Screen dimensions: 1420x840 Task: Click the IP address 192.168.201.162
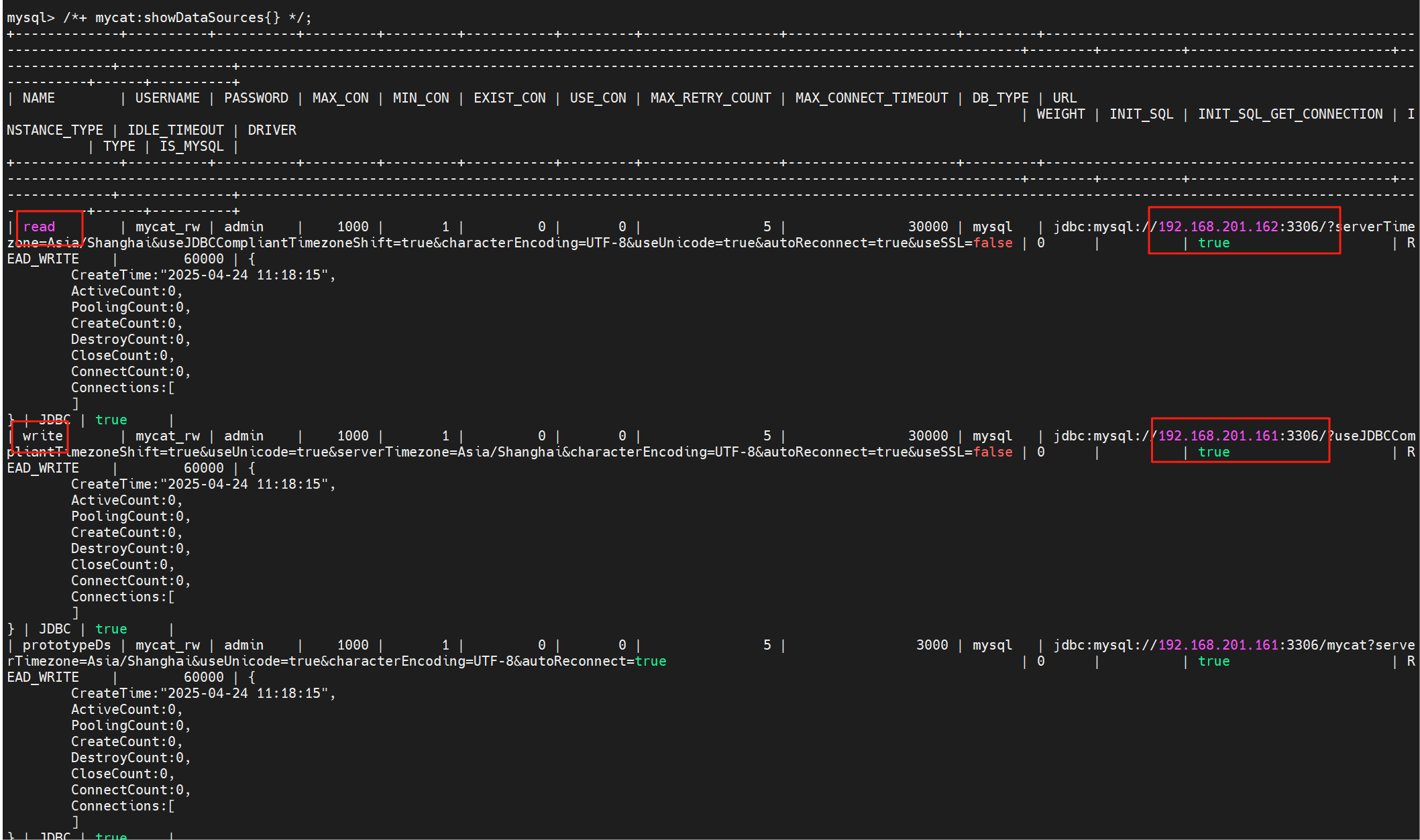pyautogui.click(x=1218, y=227)
